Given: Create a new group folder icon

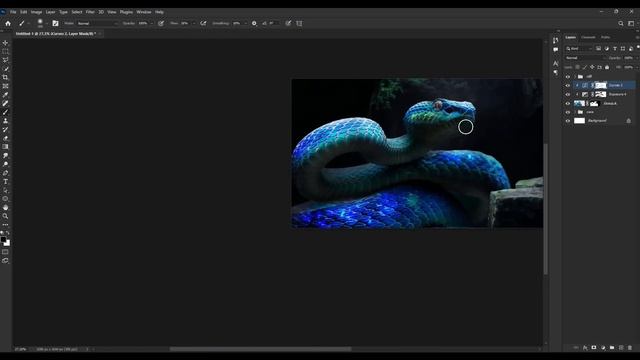Looking at the screenshot, I should 612,348.
